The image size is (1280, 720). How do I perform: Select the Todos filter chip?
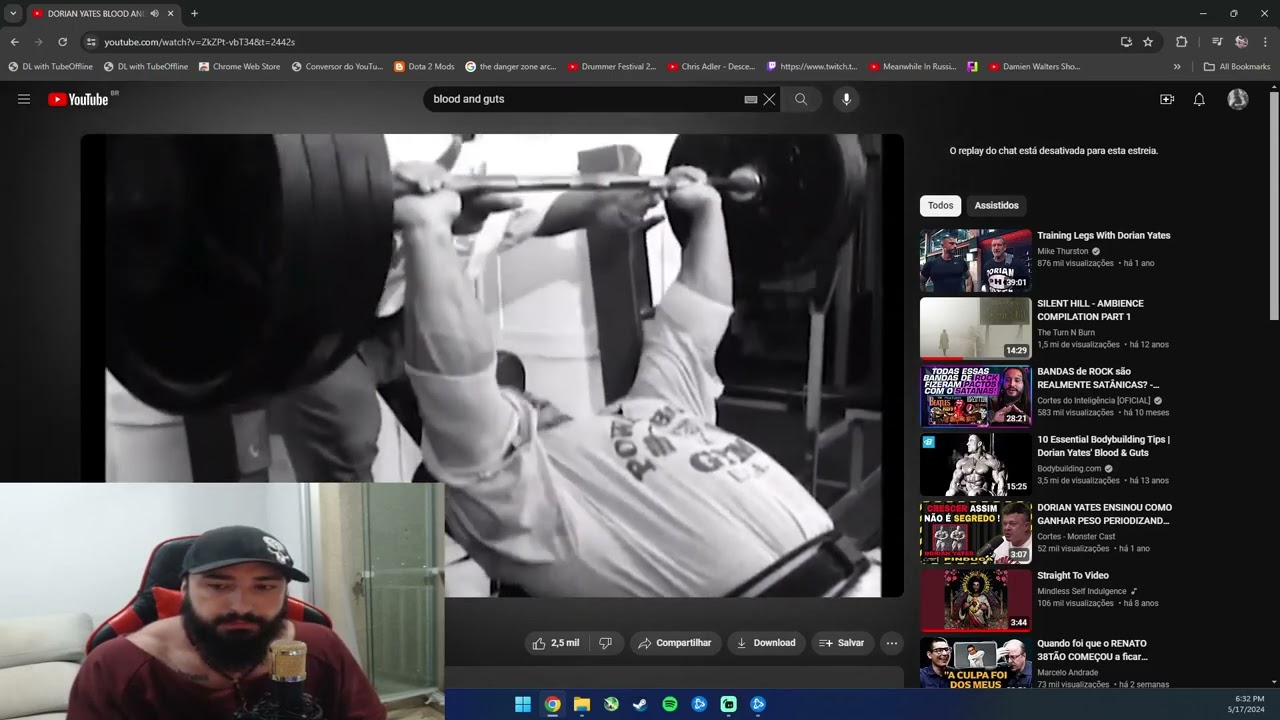point(940,206)
